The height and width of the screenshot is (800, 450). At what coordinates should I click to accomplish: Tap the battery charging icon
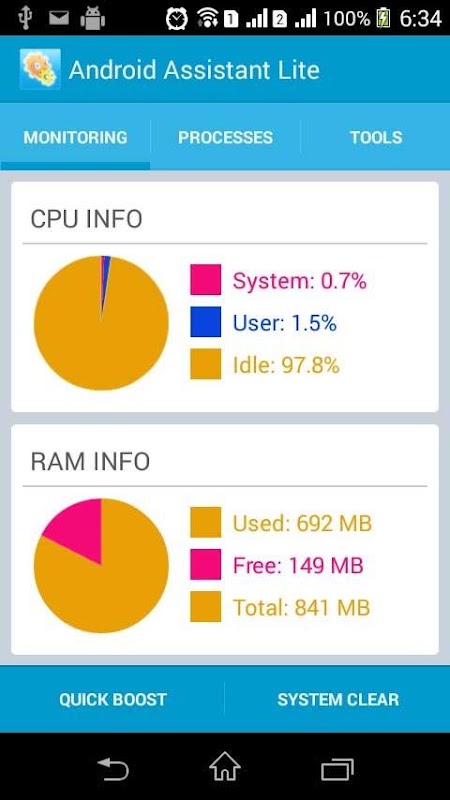383,18
